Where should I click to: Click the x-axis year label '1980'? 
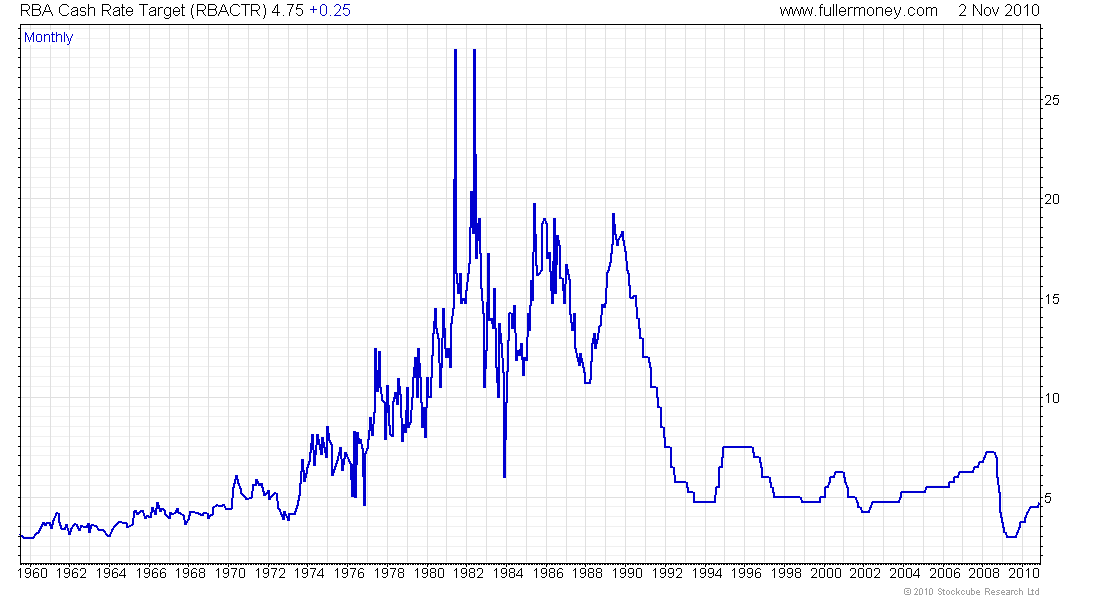(429, 573)
